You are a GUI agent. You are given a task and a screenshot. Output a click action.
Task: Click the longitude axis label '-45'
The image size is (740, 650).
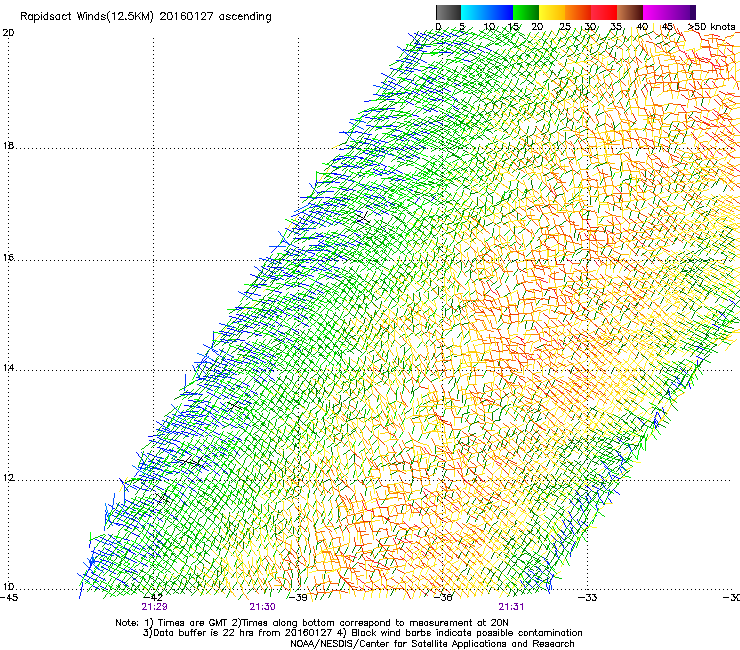pos(9,597)
